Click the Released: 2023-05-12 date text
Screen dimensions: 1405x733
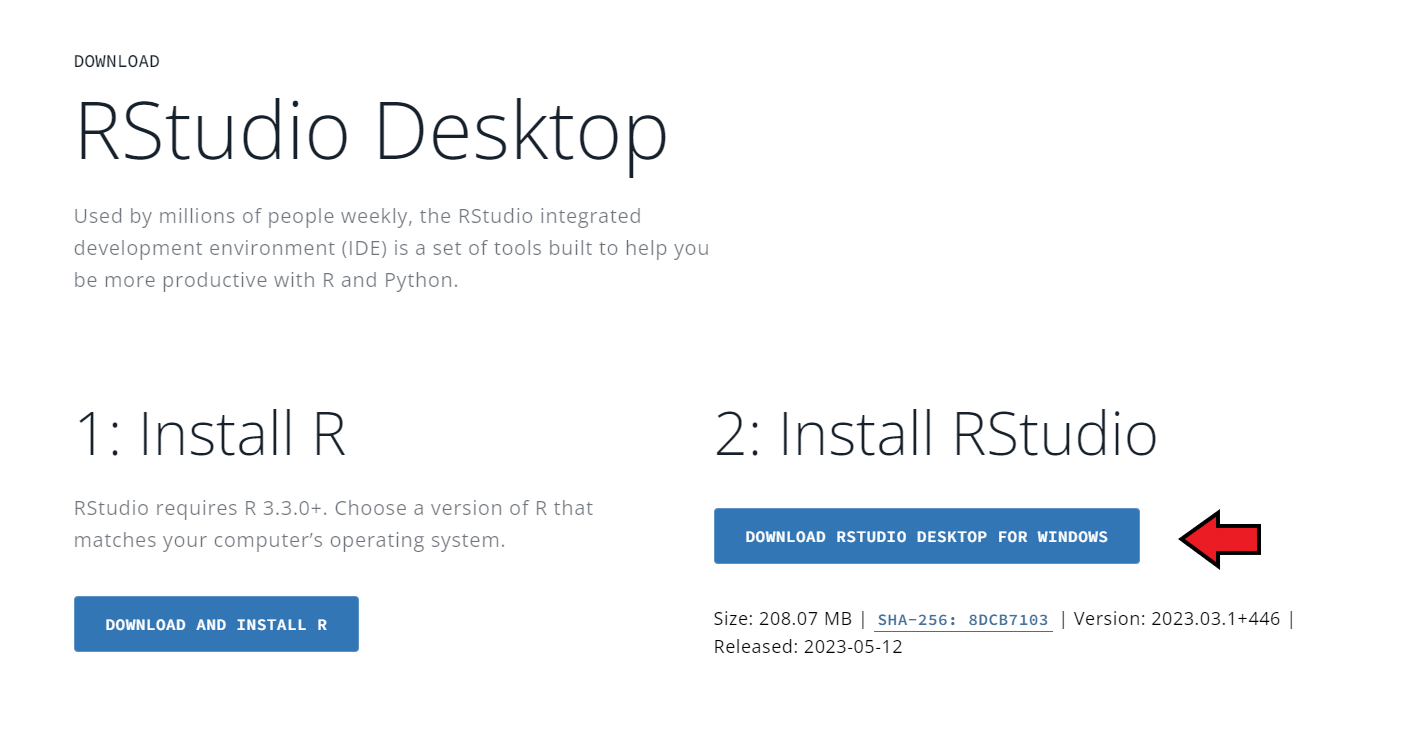tap(807, 647)
